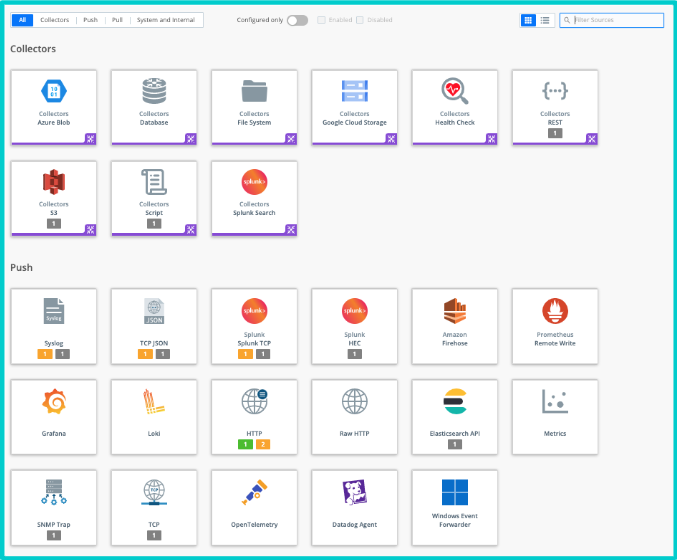The width and height of the screenshot is (677, 560).
Task: Click the Prometheus Remote Write icon
Action: tap(555, 310)
